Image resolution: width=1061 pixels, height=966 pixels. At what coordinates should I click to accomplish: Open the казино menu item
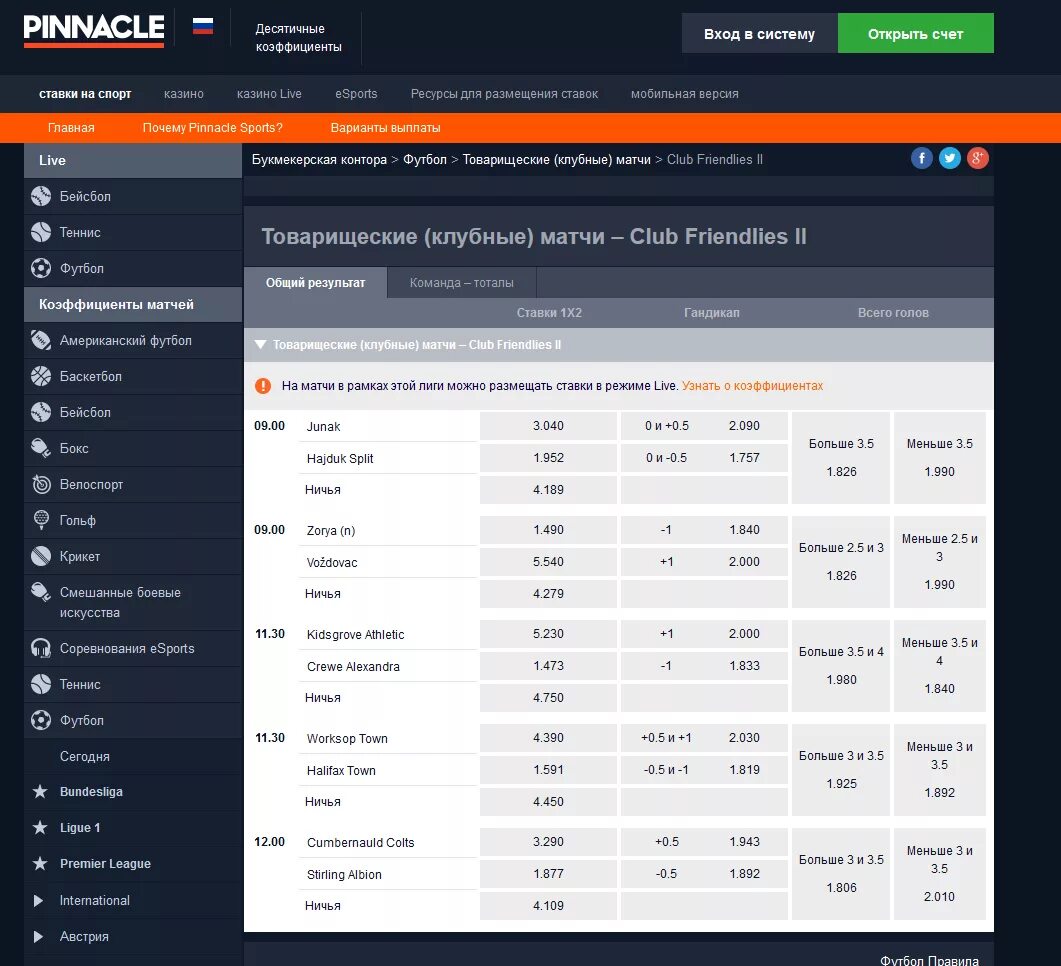[x=183, y=94]
